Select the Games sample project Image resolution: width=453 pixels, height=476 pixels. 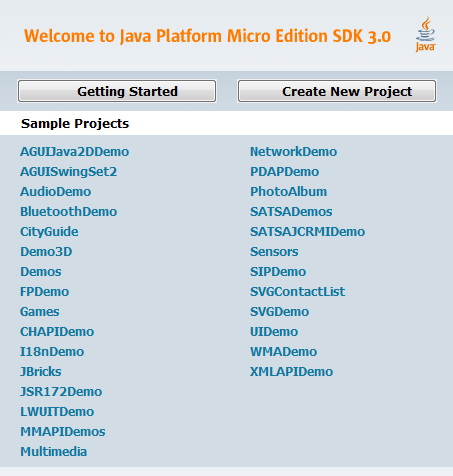pyautogui.click(x=40, y=312)
